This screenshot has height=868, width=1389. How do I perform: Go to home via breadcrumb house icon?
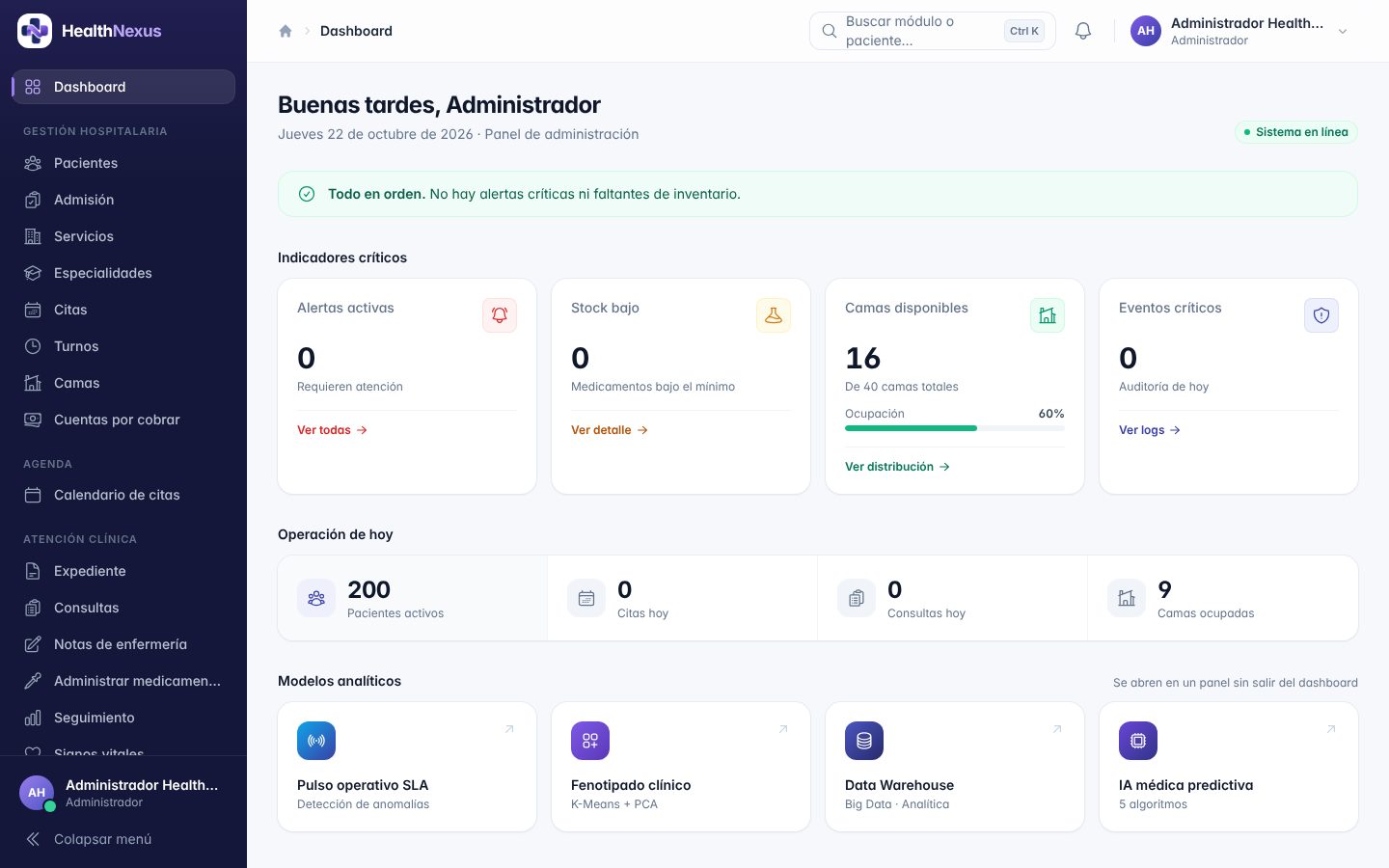point(286,31)
